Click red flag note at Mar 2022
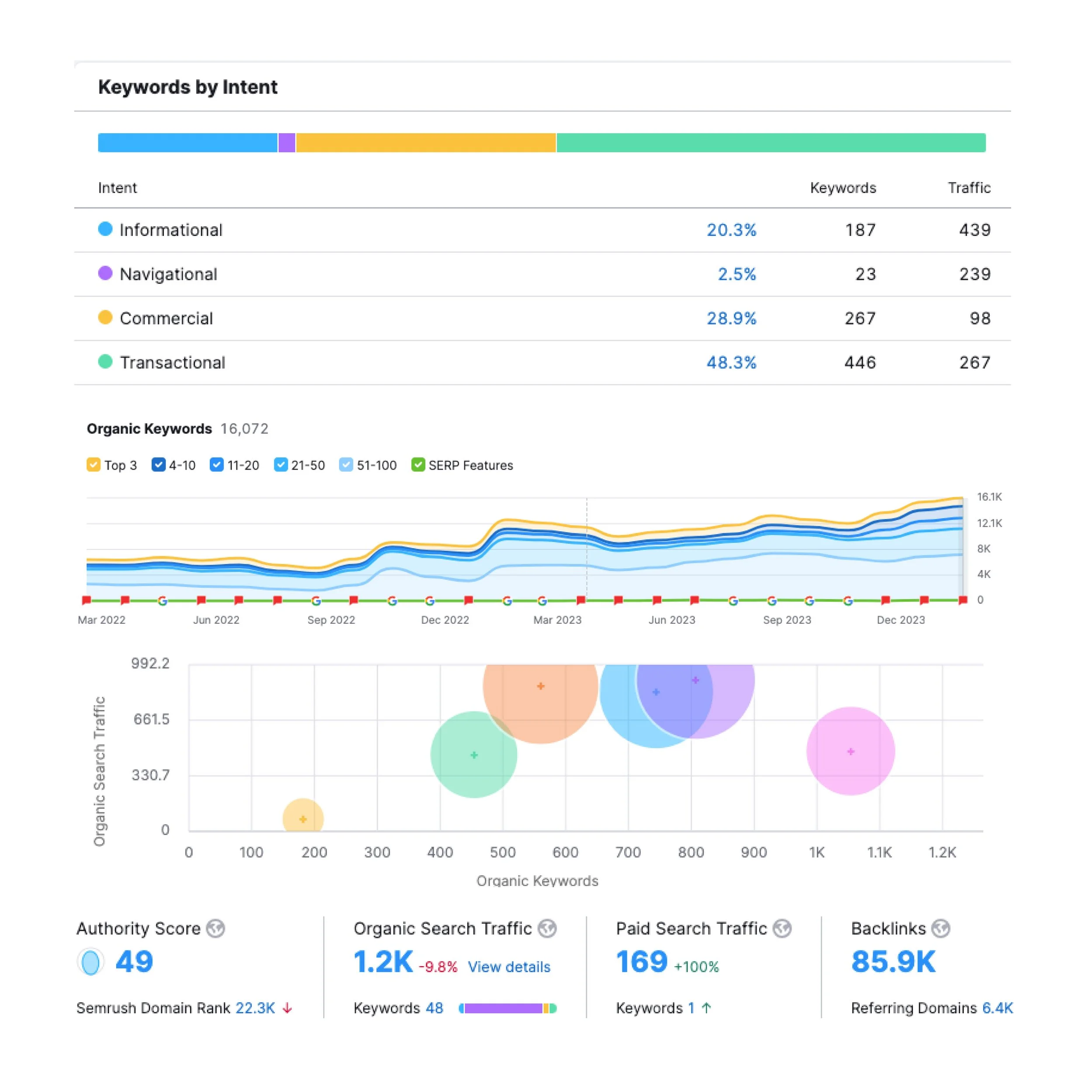Viewport: 1092px width, 1092px height. (86, 600)
